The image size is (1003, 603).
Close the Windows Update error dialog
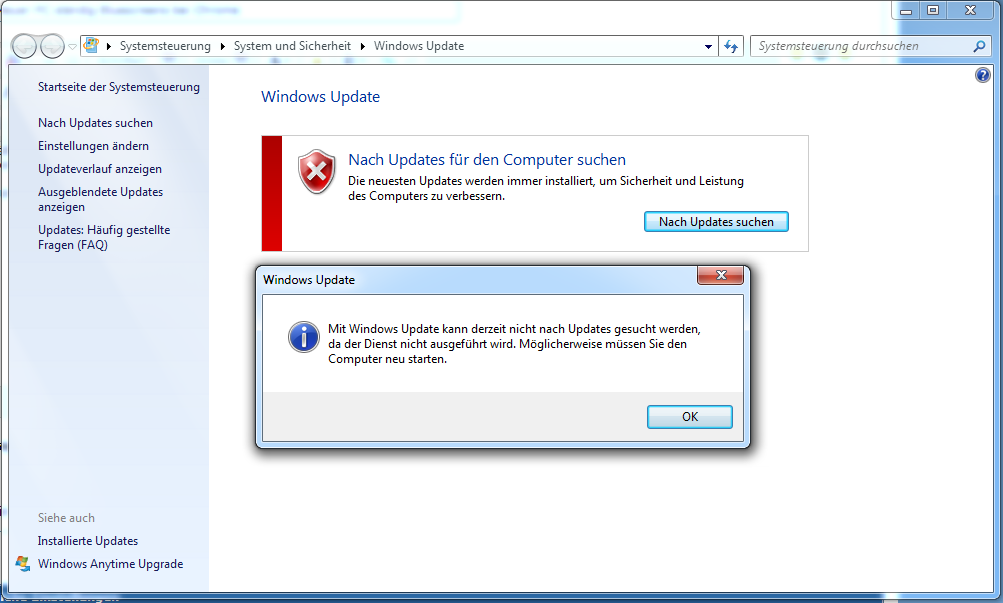720,276
